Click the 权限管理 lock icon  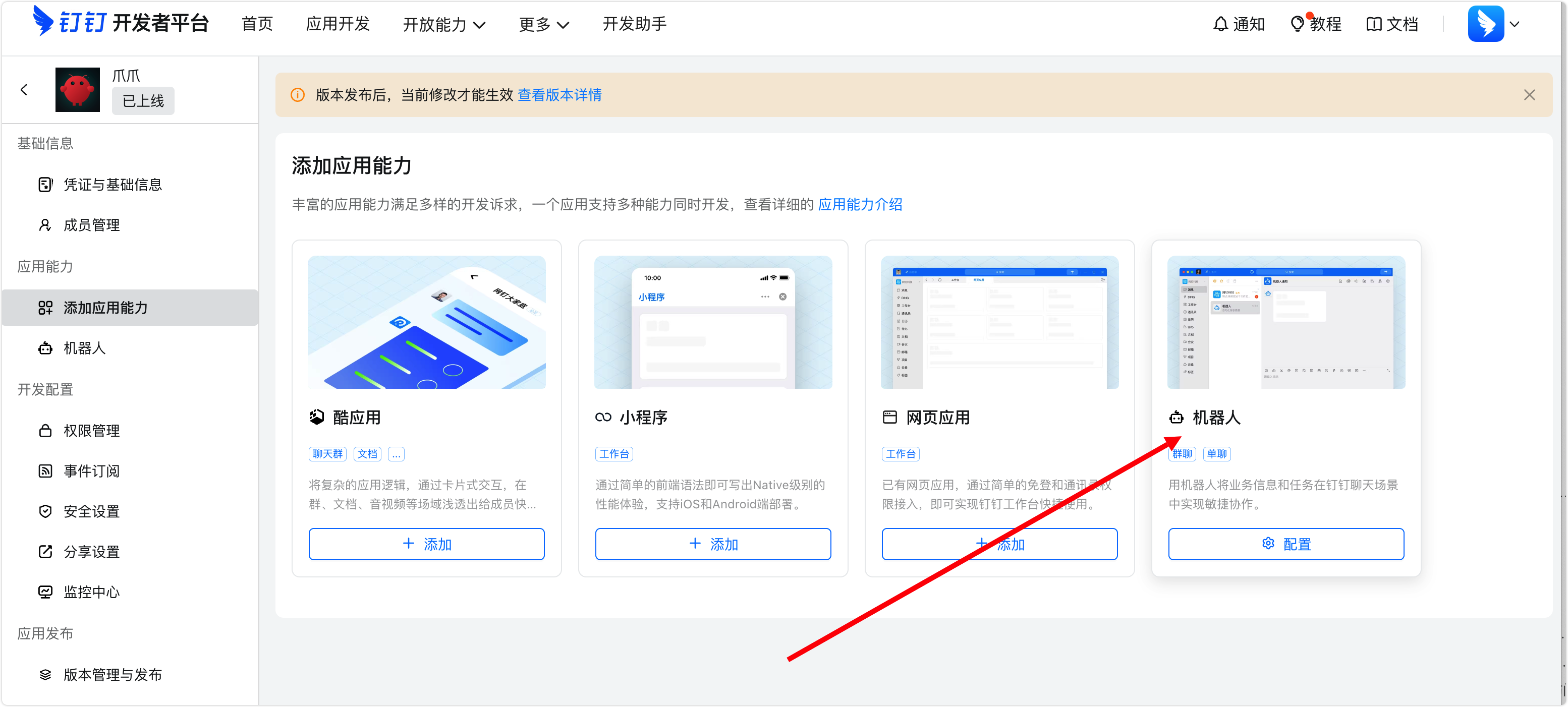coord(45,431)
